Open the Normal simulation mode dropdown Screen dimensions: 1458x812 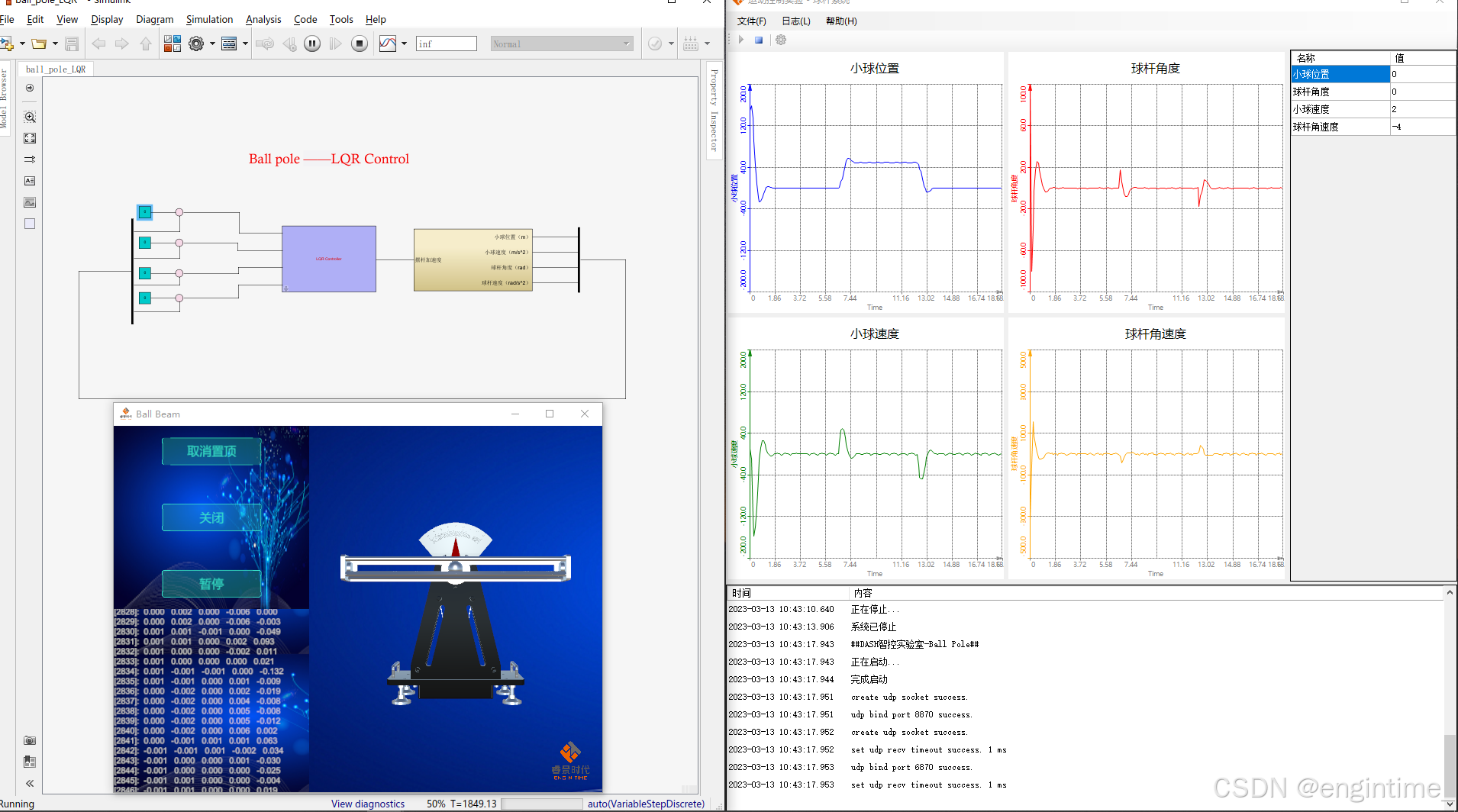point(562,44)
